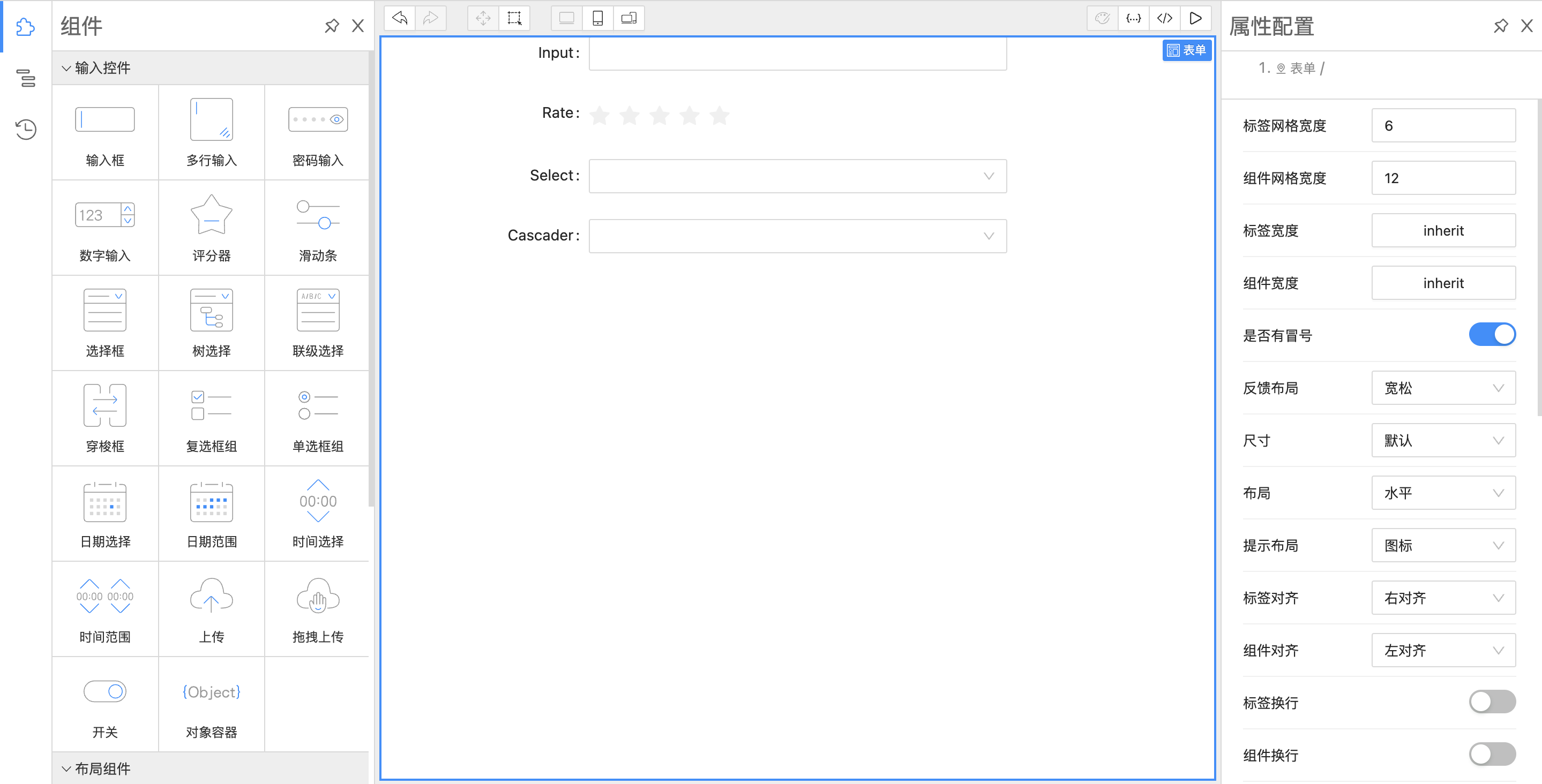Expand the 布局组件 section
The image size is (1542, 784).
pos(211,768)
